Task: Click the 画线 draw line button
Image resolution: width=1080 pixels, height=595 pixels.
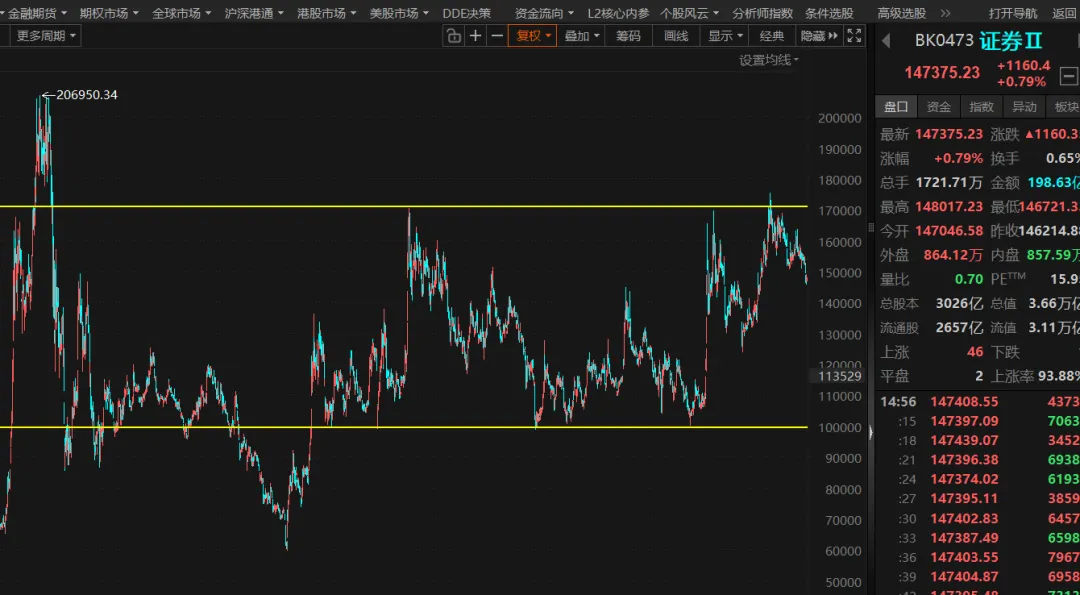Action: [x=676, y=36]
